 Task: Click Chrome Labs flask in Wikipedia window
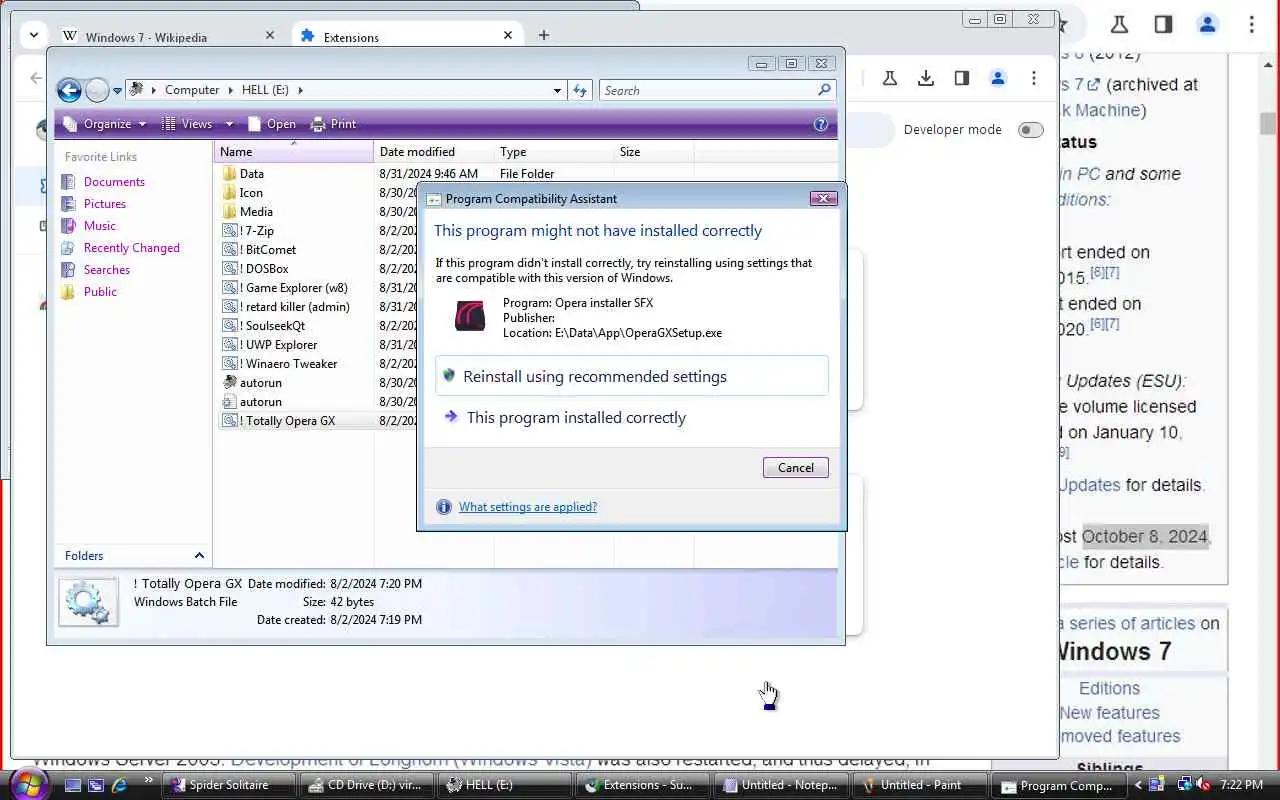pos(1119,25)
